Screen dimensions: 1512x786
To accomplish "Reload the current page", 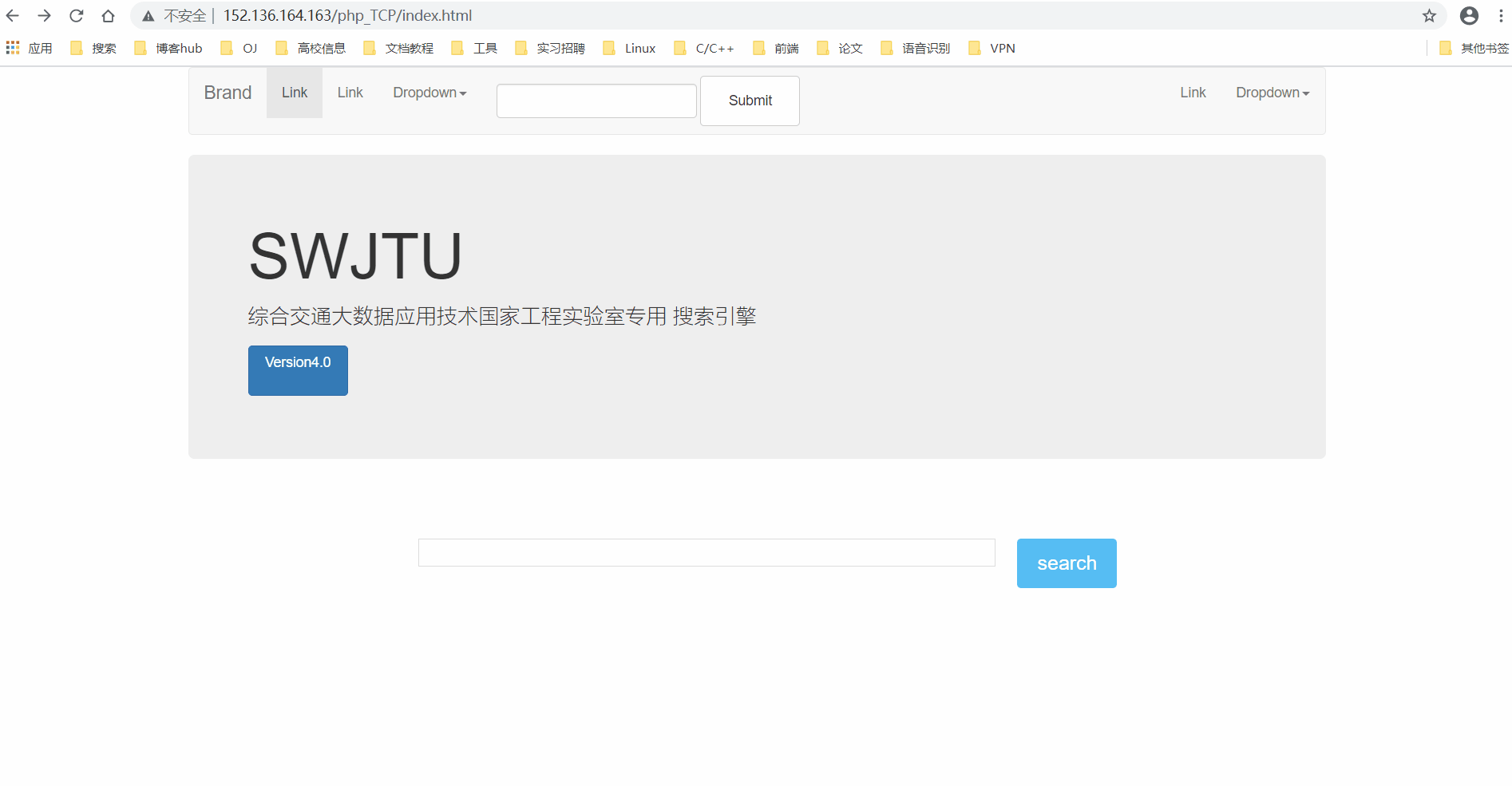I will point(77,15).
